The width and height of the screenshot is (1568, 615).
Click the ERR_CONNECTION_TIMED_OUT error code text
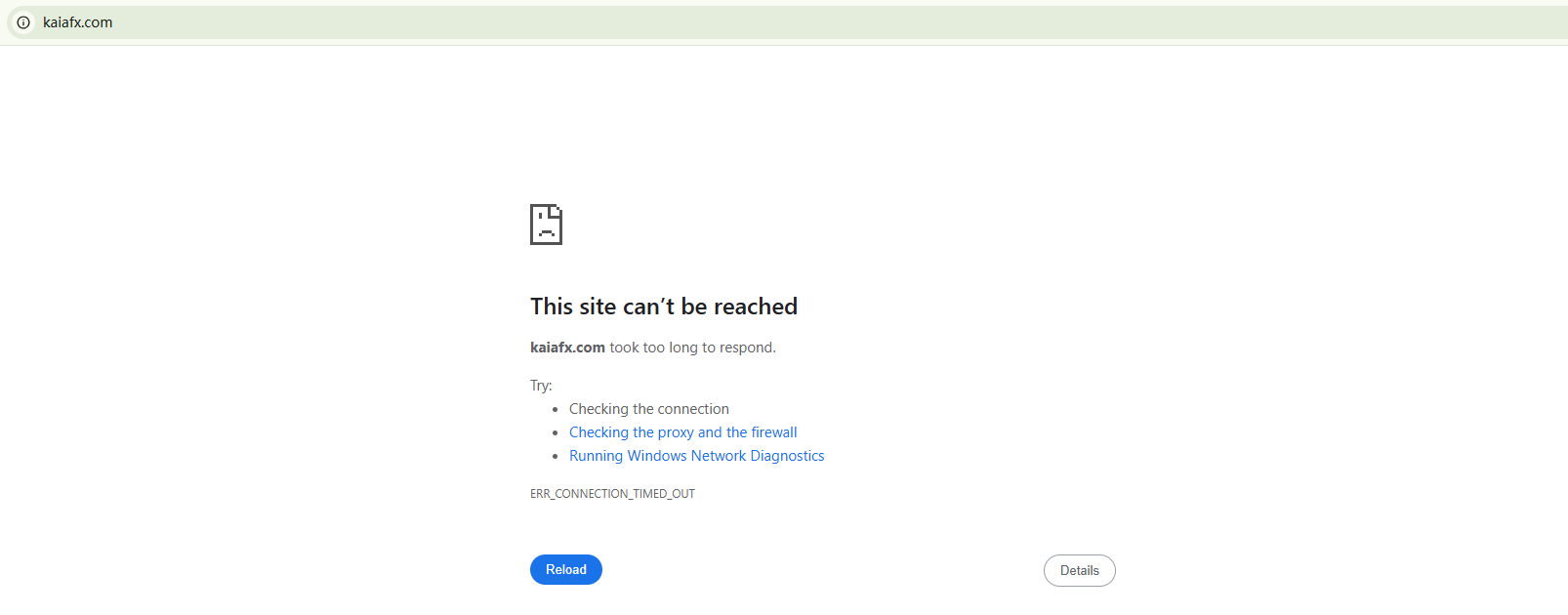click(x=612, y=494)
